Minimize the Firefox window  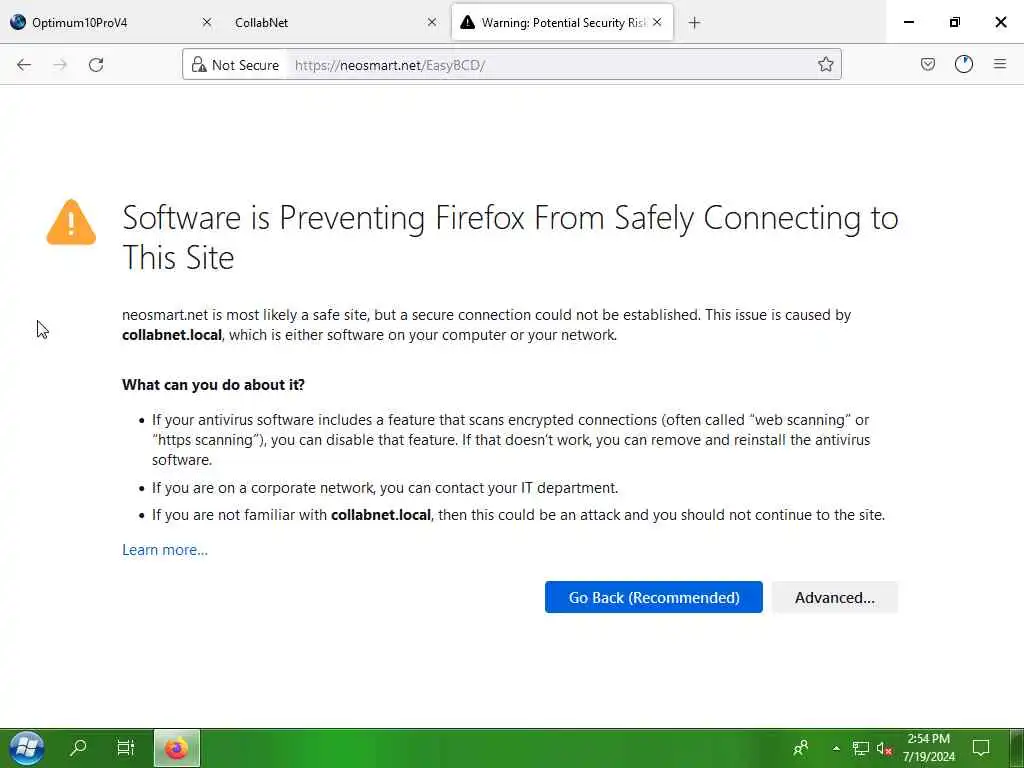(908, 22)
